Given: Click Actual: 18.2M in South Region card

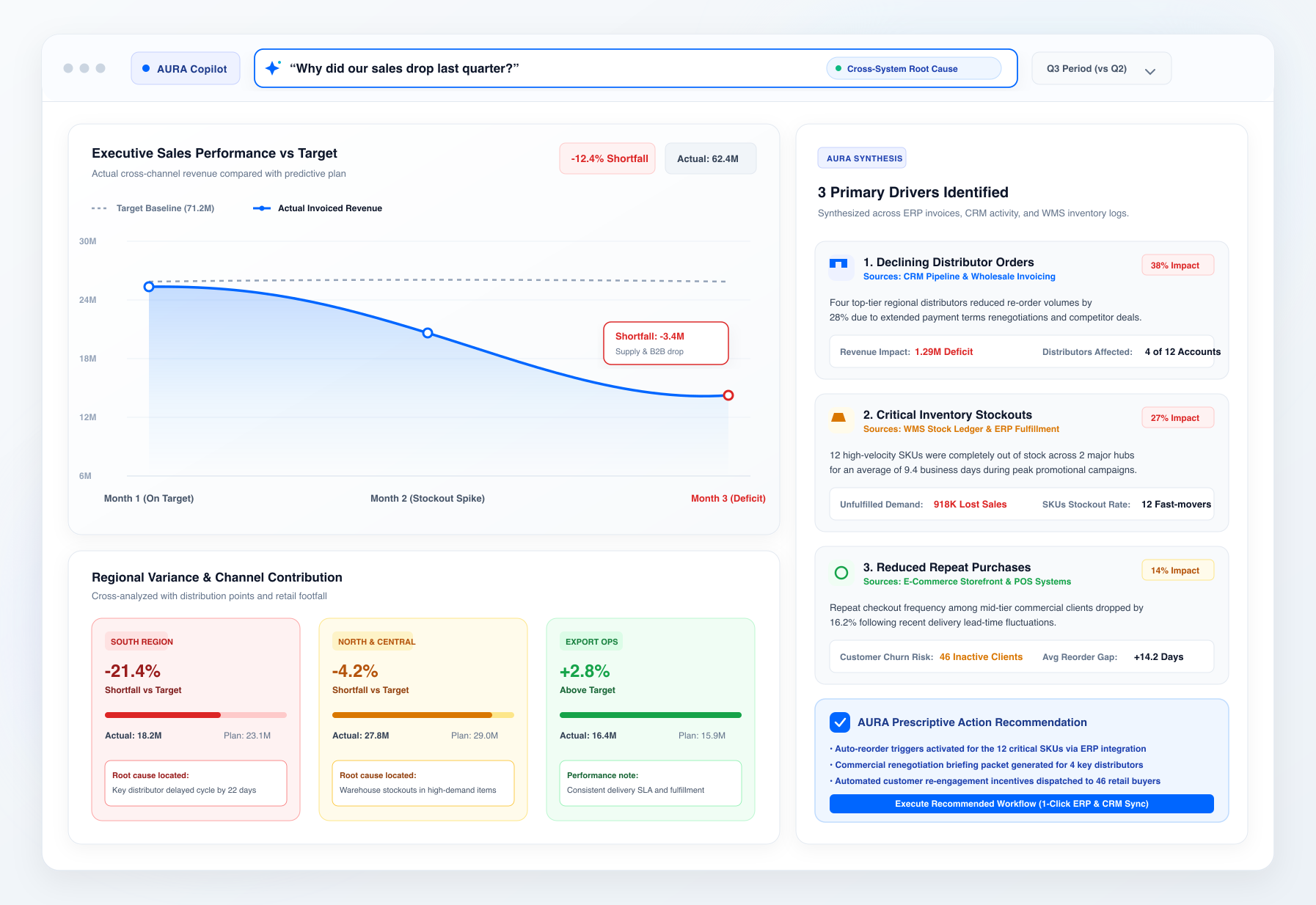Looking at the screenshot, I should pos(134,736).
